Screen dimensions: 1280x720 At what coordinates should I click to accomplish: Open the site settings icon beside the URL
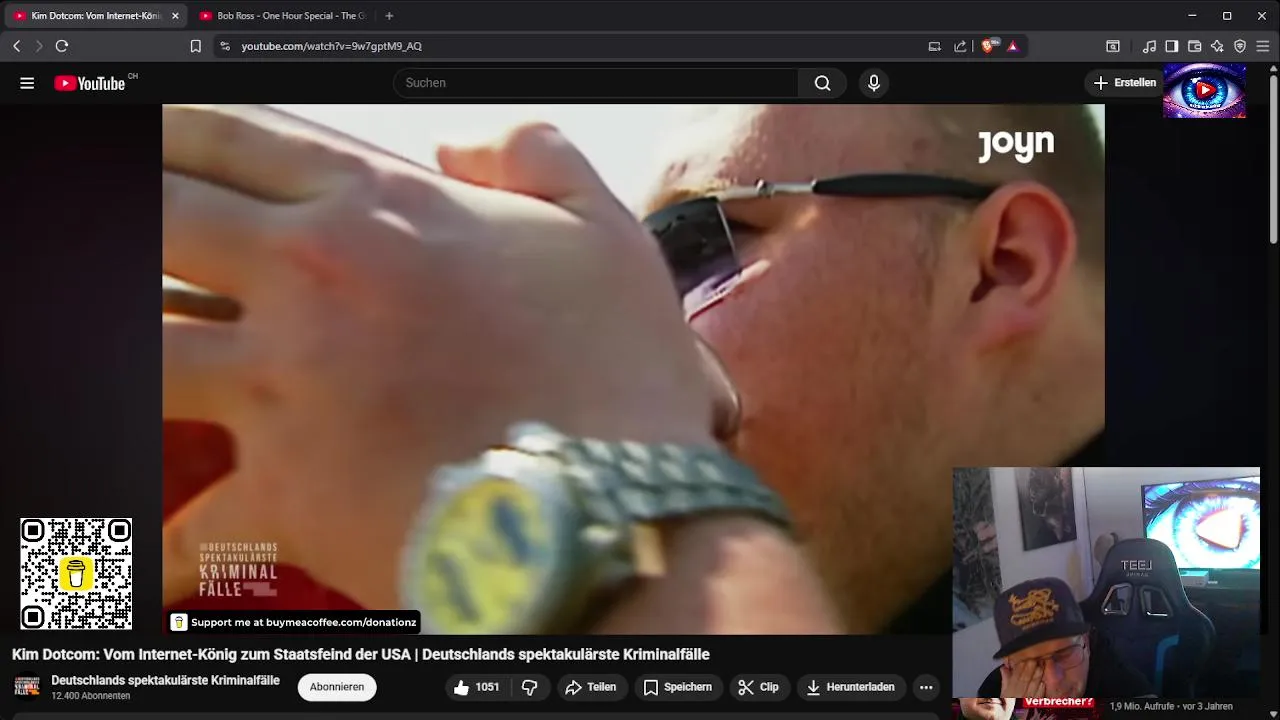point(225,46)
